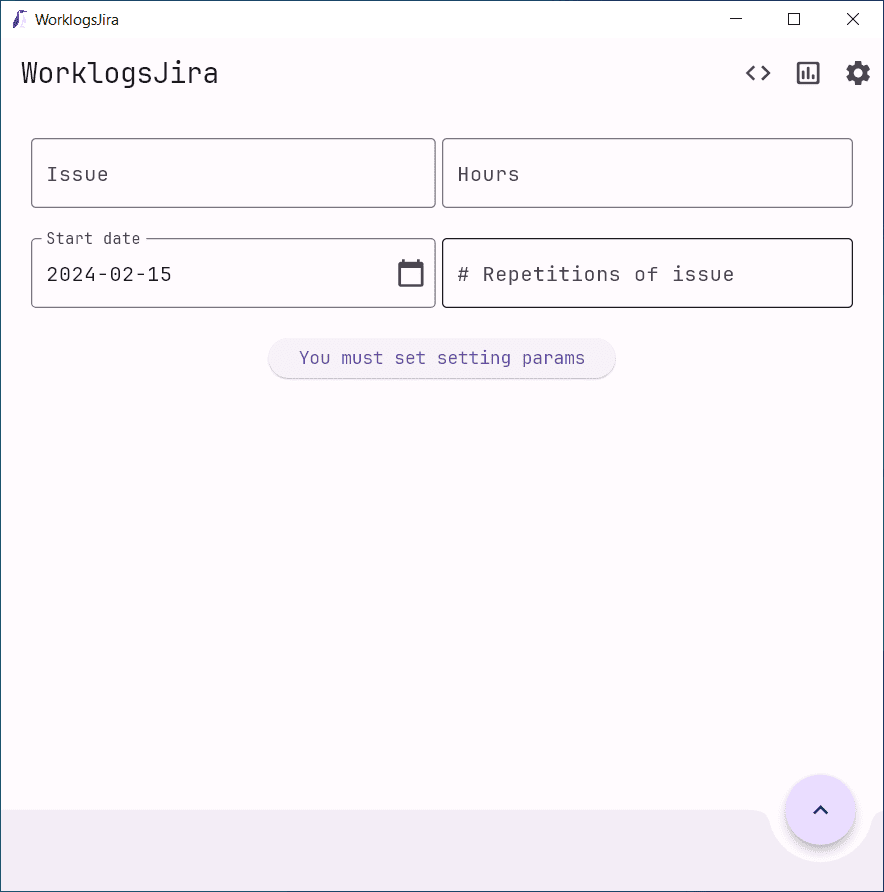Focus the Issue input field
Viewport: 884px width, 892px height.
pos(233,173)
